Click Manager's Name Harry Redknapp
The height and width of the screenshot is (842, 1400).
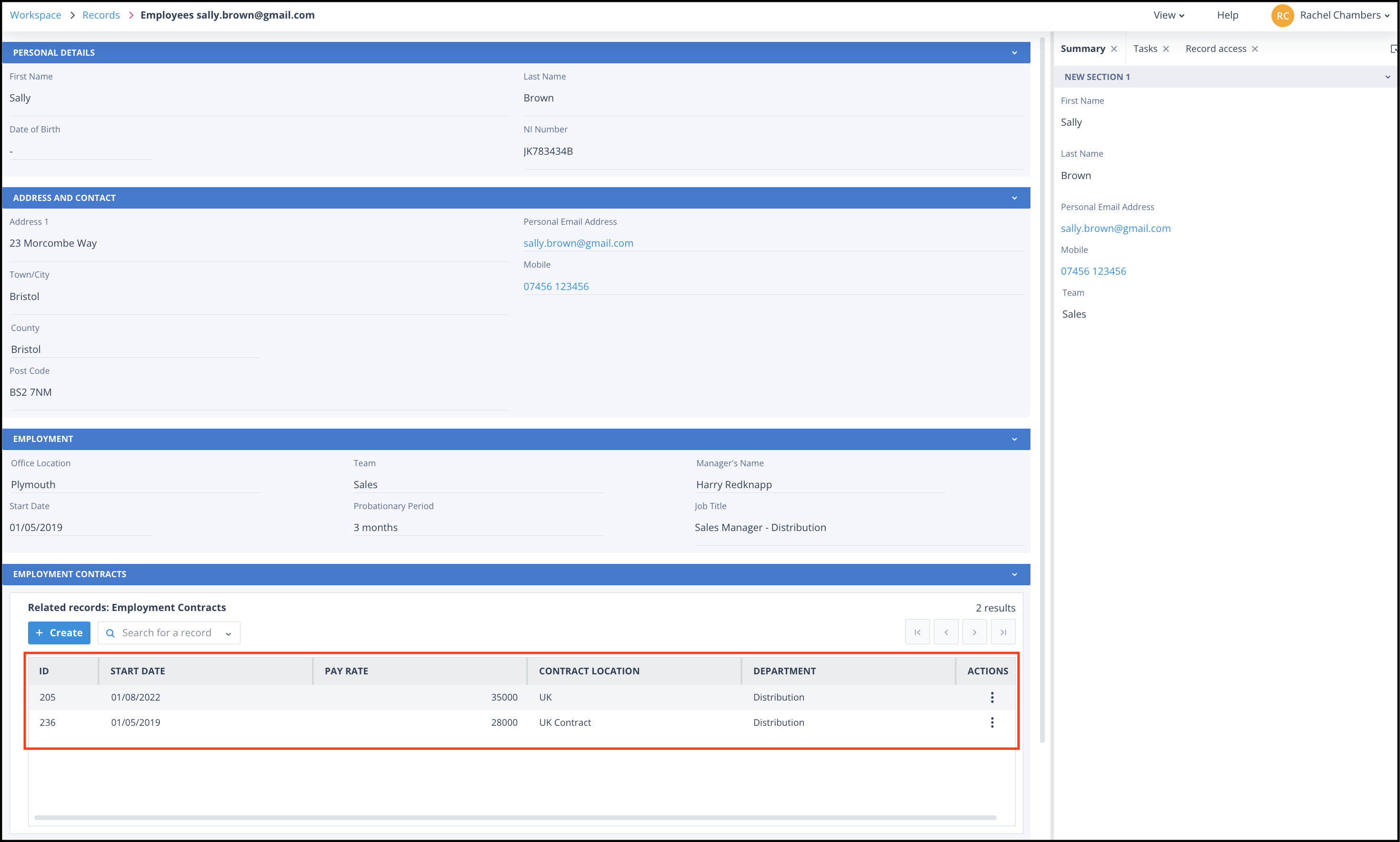[733, 485]
